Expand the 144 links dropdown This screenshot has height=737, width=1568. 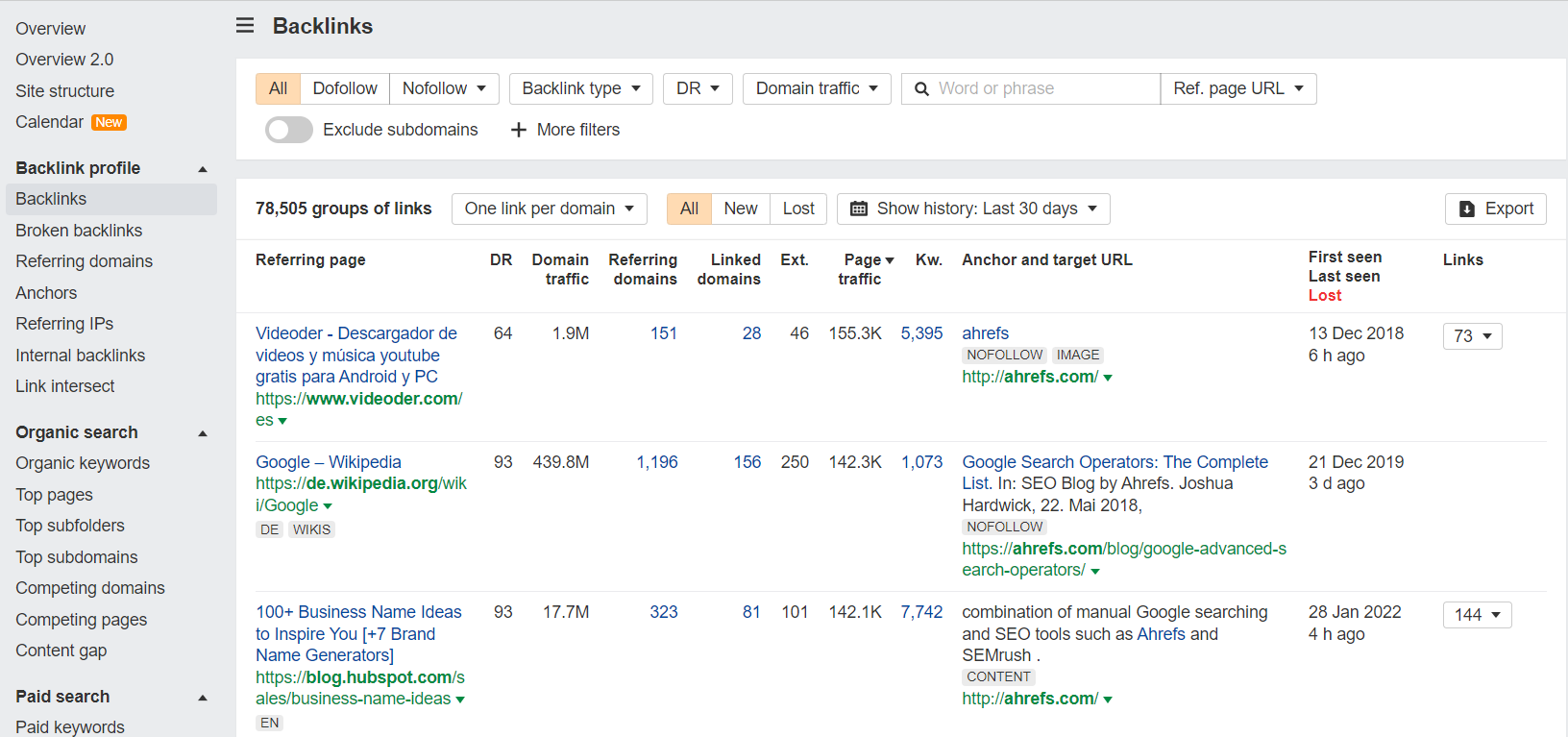click(1478, 615)
